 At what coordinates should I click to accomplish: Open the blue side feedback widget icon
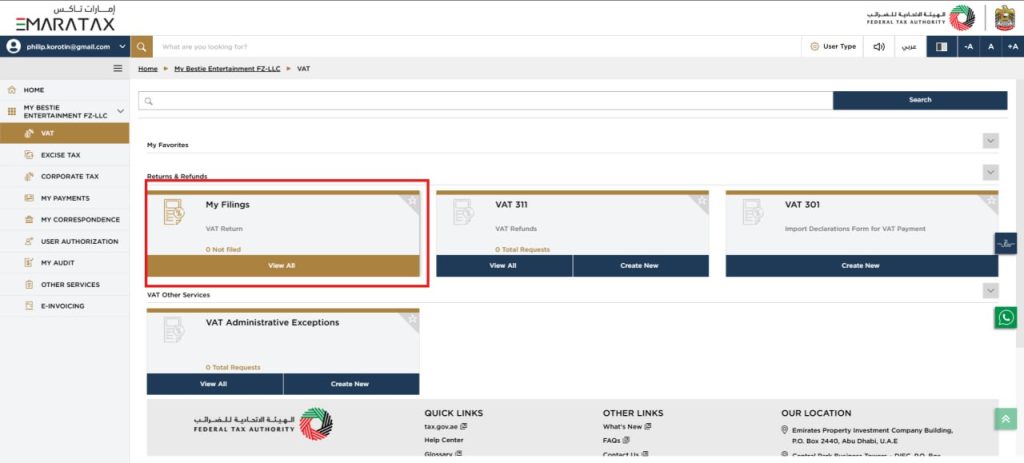point(1006,244)
